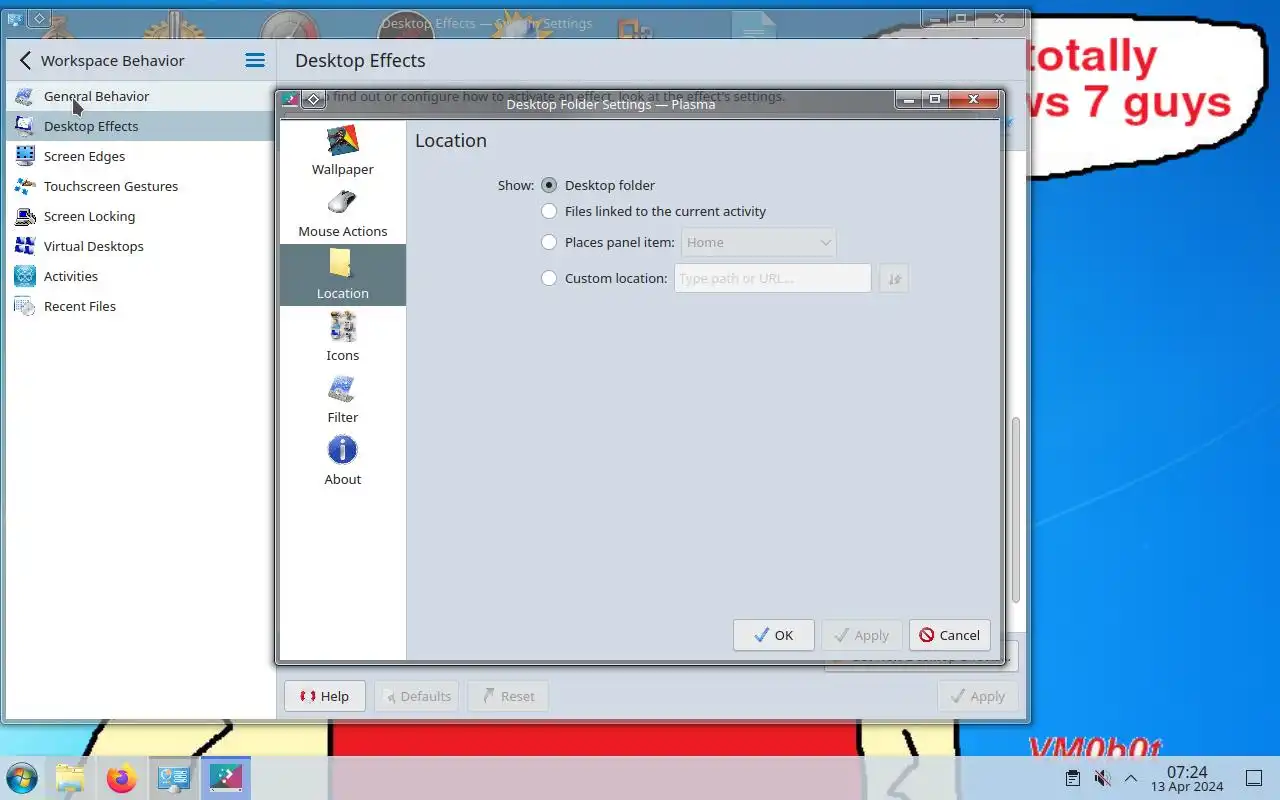This screenshot has width=1280, height=800.
Task: Open the clipboard tray icon
Action: coord(1072,778)
